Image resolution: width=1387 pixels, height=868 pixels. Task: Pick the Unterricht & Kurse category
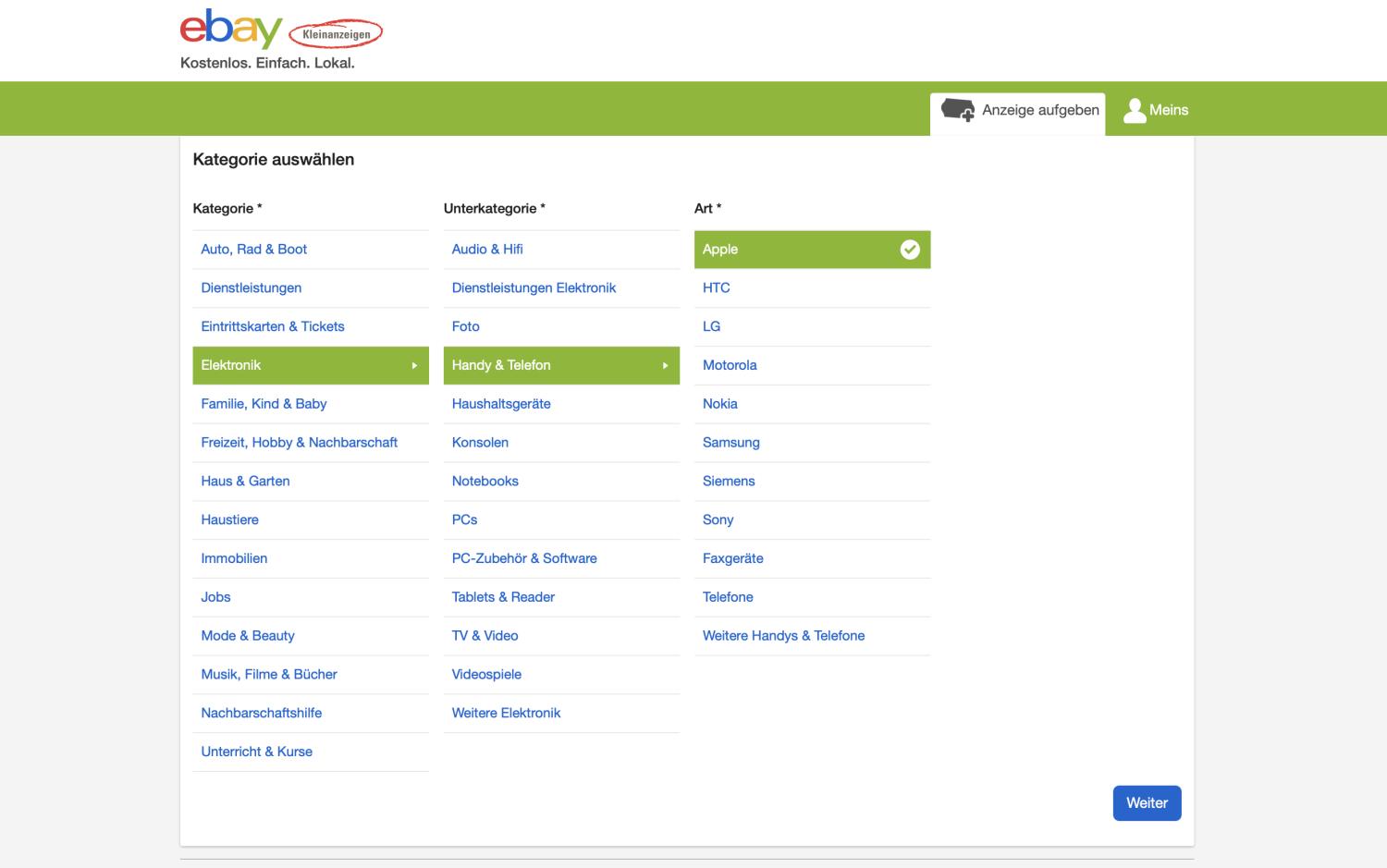click(x=311, y=752)
